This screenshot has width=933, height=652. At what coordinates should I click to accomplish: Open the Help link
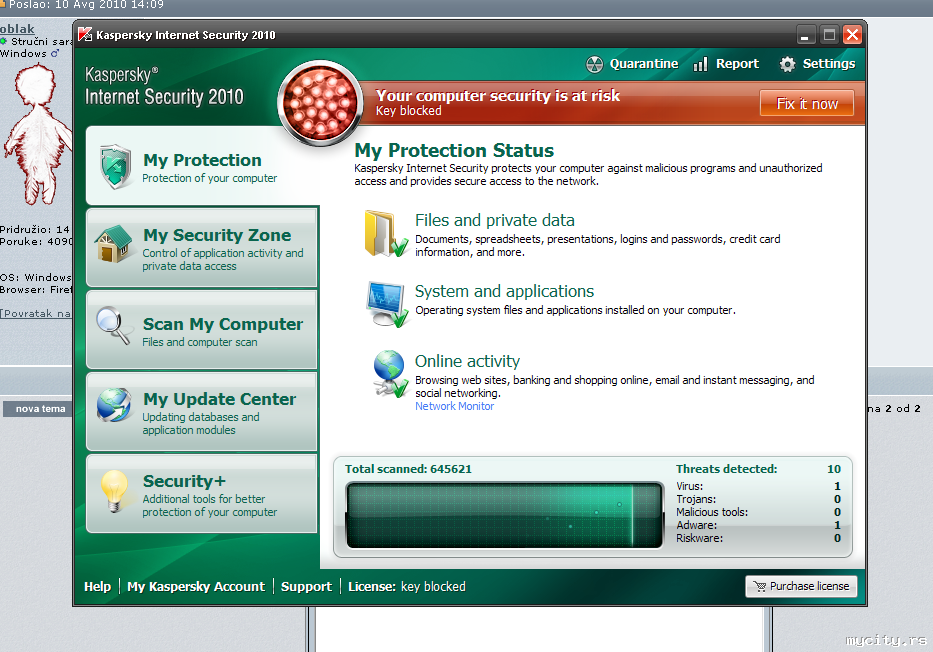click(x=98, y=587)
